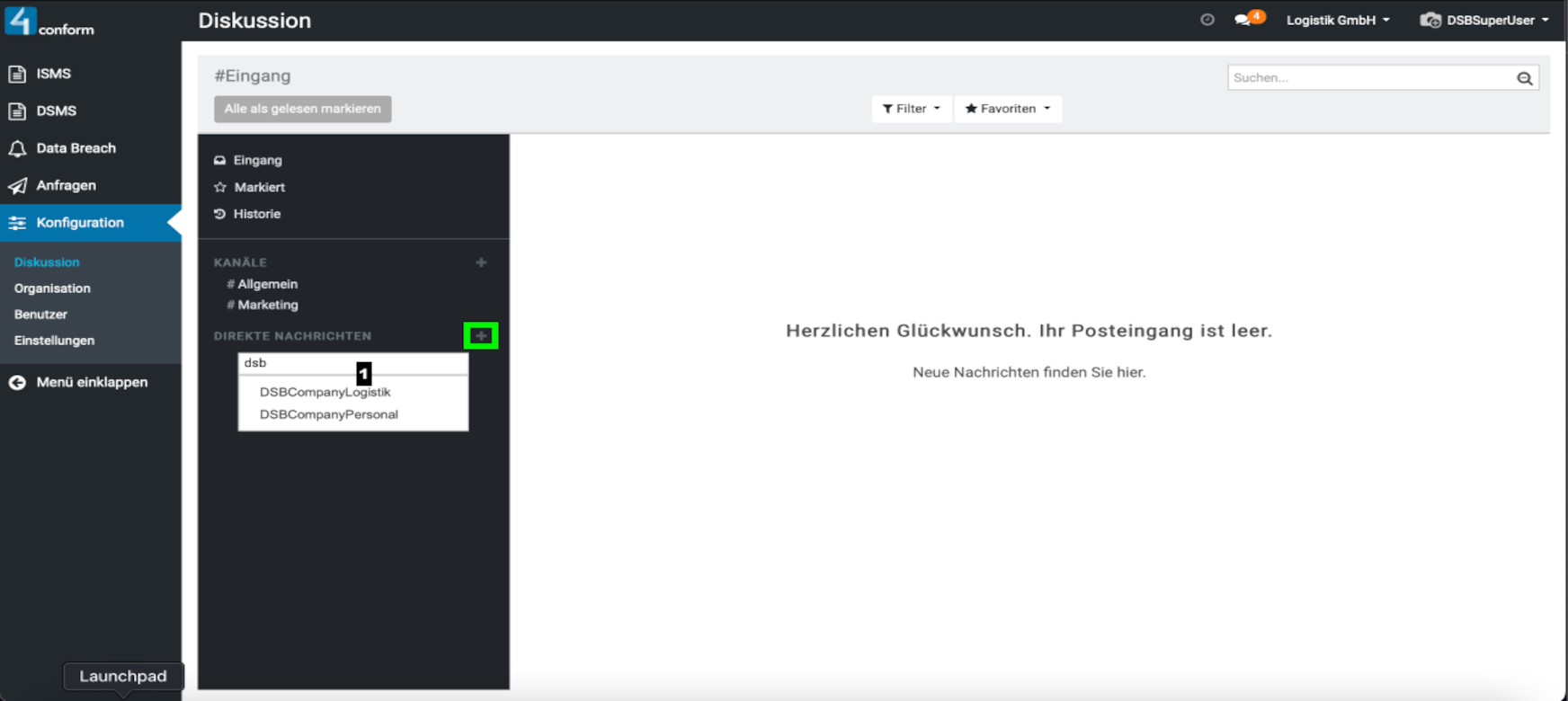This screenshot has width=1568, height=701.
Task: Click the Suchen search field
Action: coord(1369,78)
